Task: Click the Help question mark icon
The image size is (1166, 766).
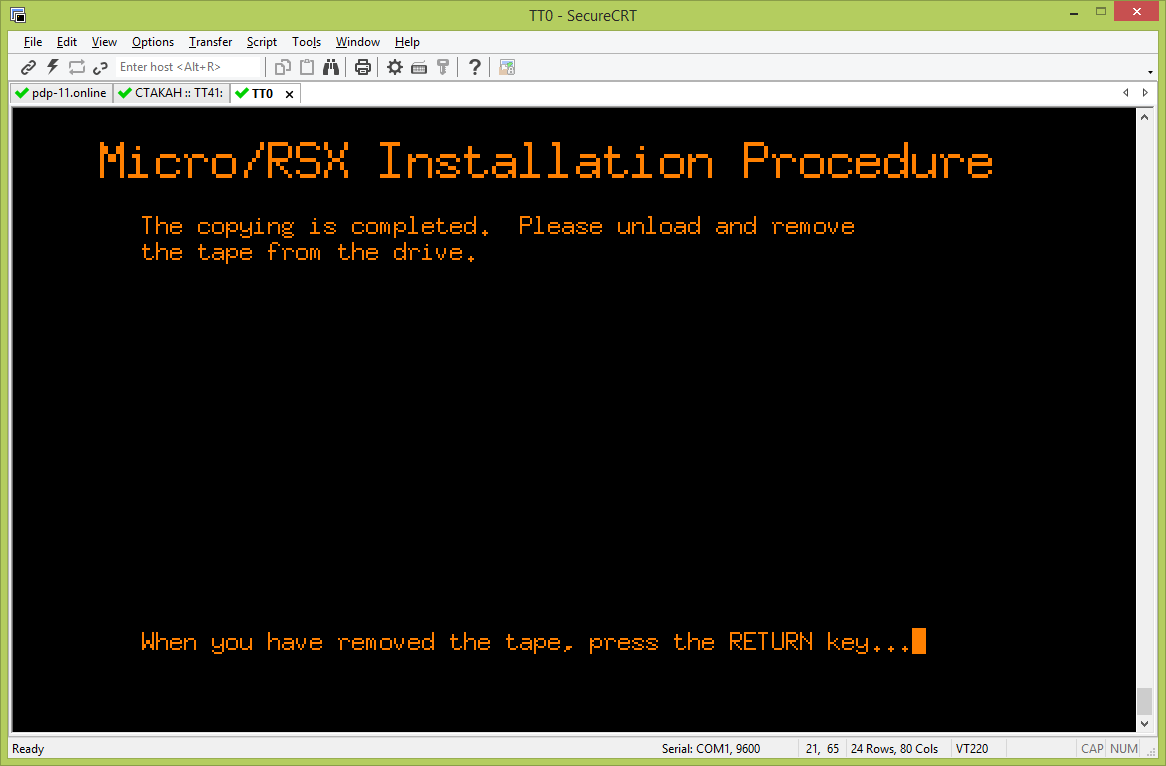Action: tap(475, 67)
